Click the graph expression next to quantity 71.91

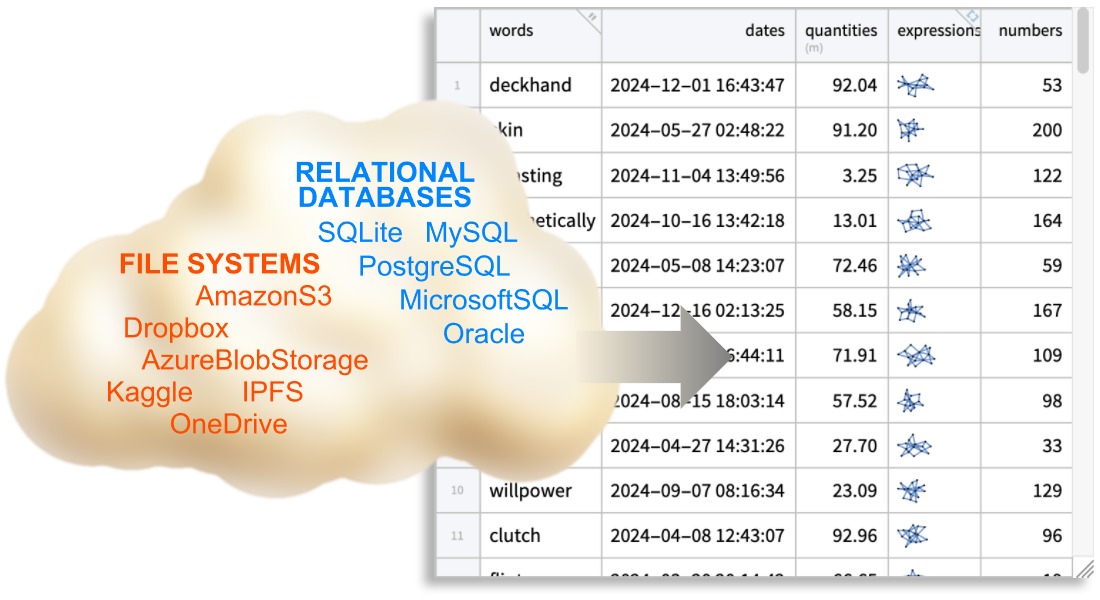click(916, 355)
